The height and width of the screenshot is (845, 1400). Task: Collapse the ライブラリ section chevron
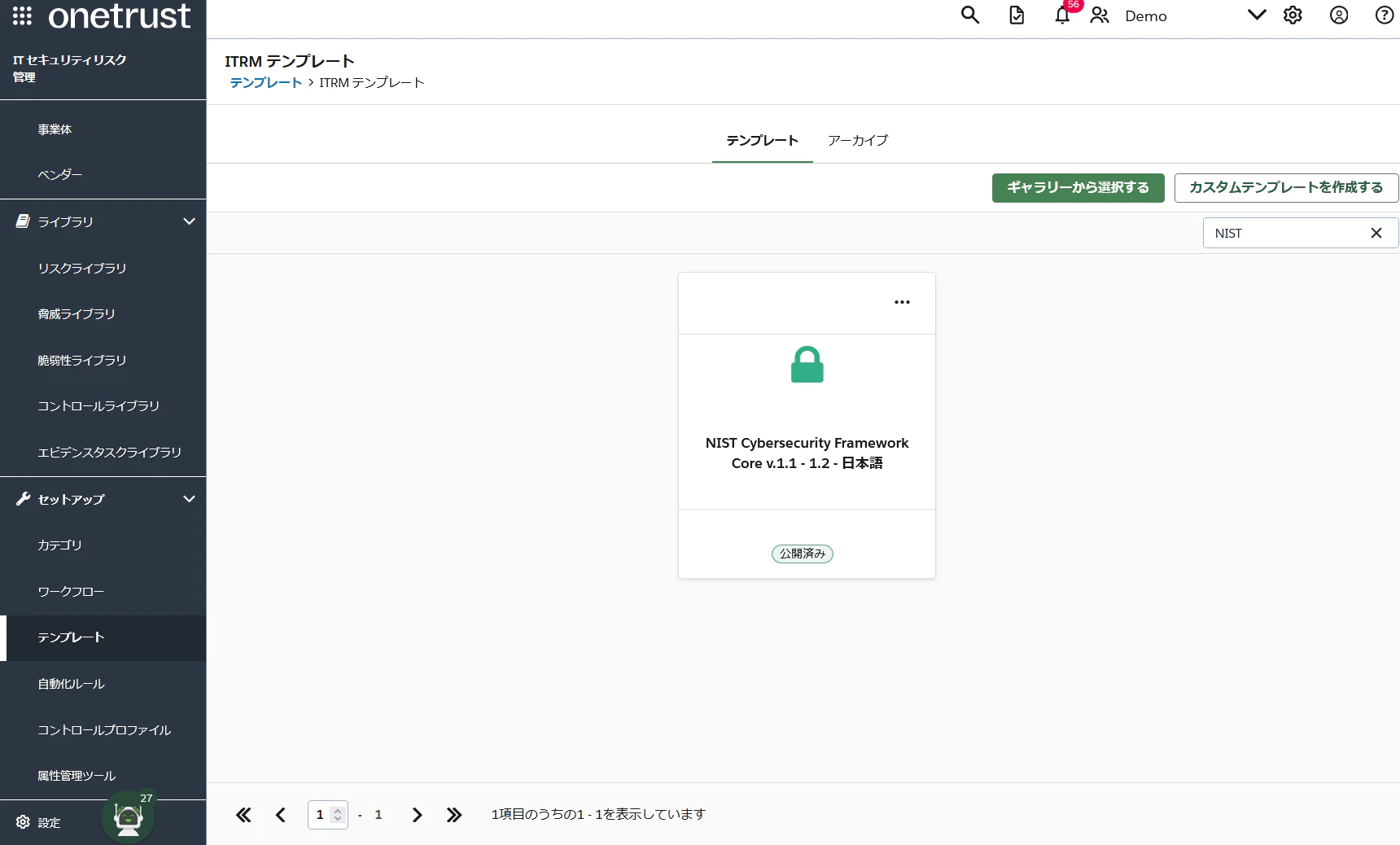(190, 221)
